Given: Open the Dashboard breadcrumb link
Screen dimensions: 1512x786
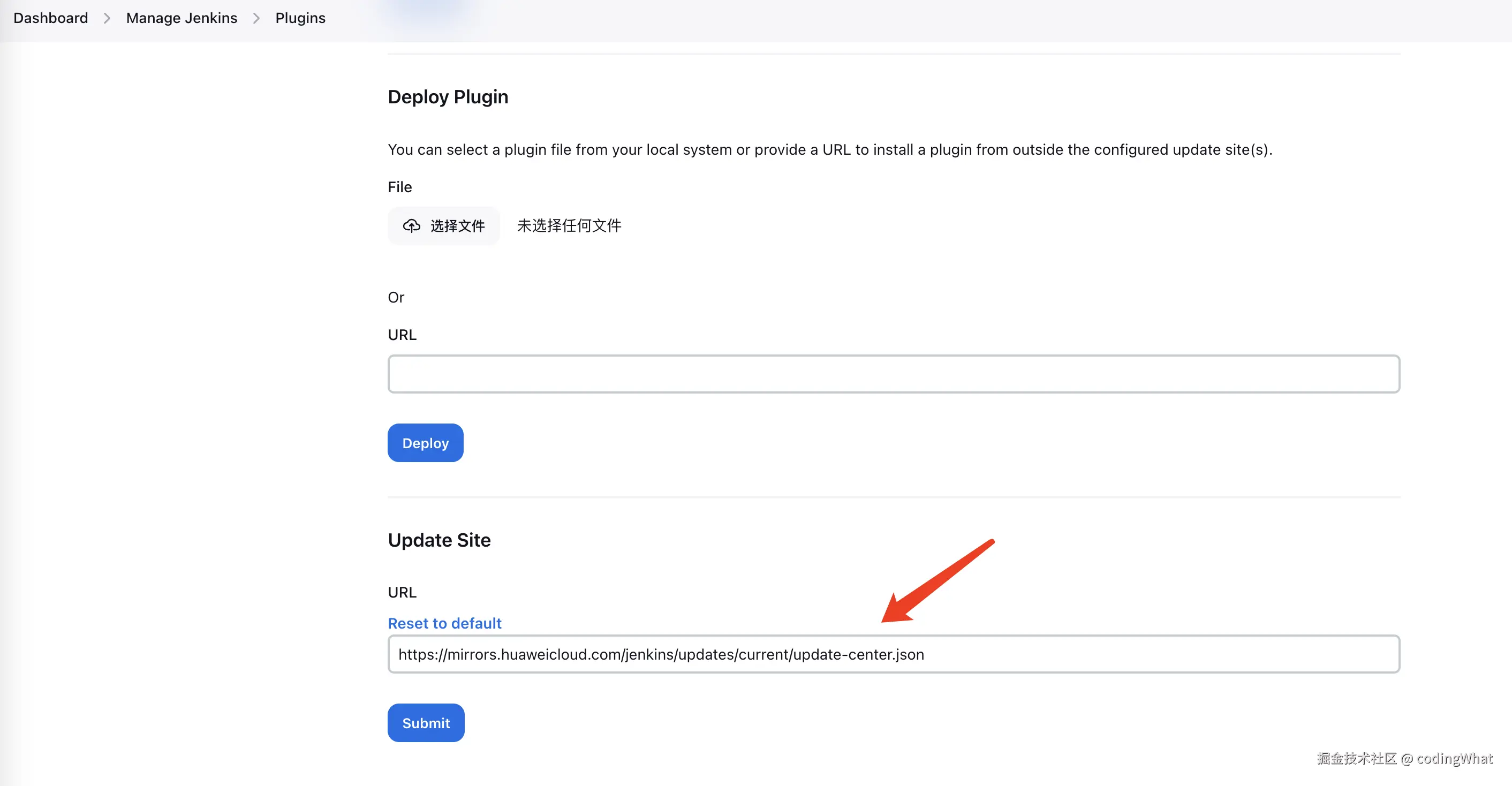Looking at the screenshot, I should coord(50,18).
